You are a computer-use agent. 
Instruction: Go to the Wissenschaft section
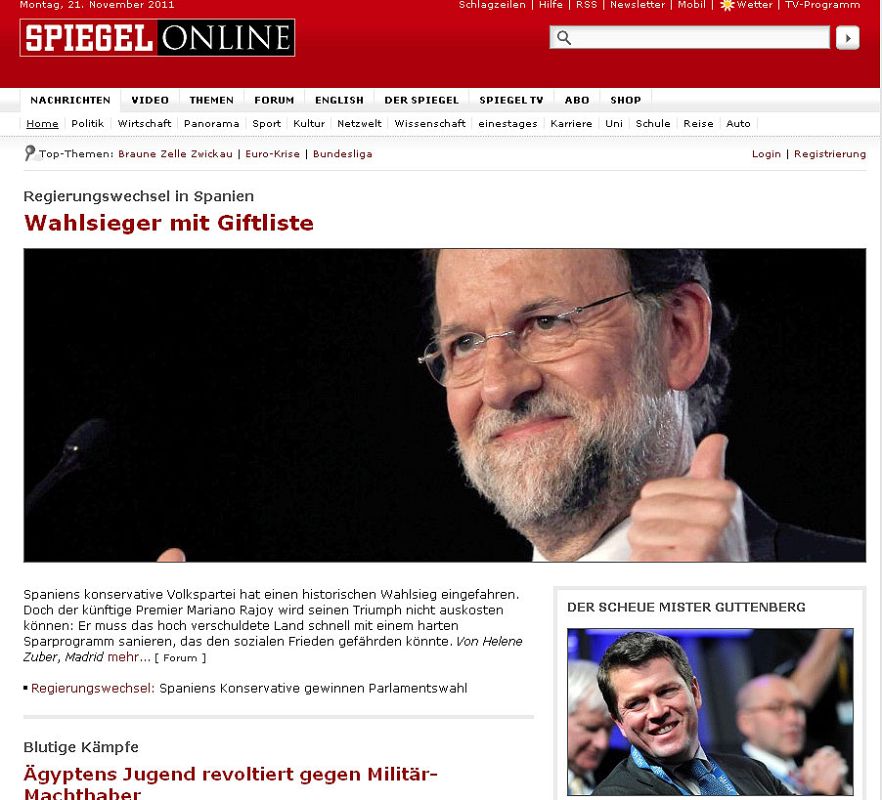430,123
